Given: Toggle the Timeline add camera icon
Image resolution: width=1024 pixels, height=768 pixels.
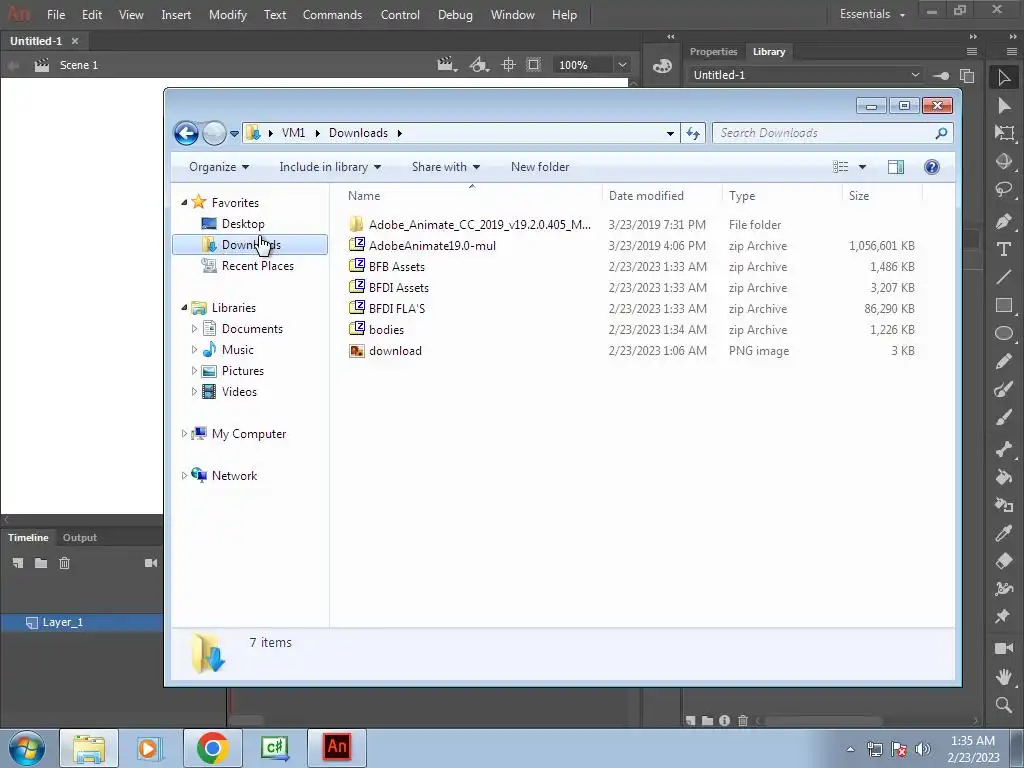Looking at the screenshot, I should click(151, 563).
